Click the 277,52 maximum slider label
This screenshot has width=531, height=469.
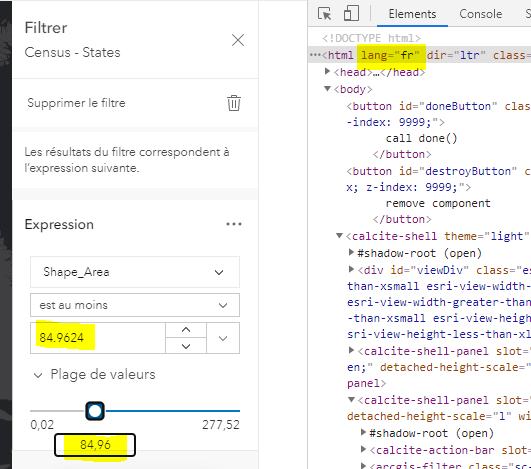[221, 425]
